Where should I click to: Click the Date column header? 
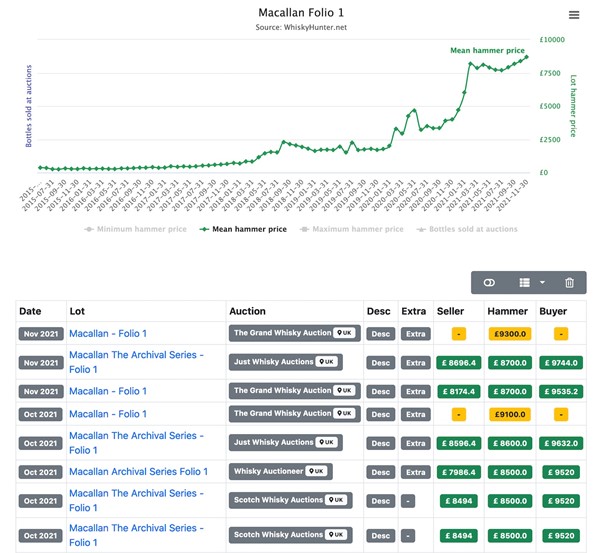click(x=31, y=311)
